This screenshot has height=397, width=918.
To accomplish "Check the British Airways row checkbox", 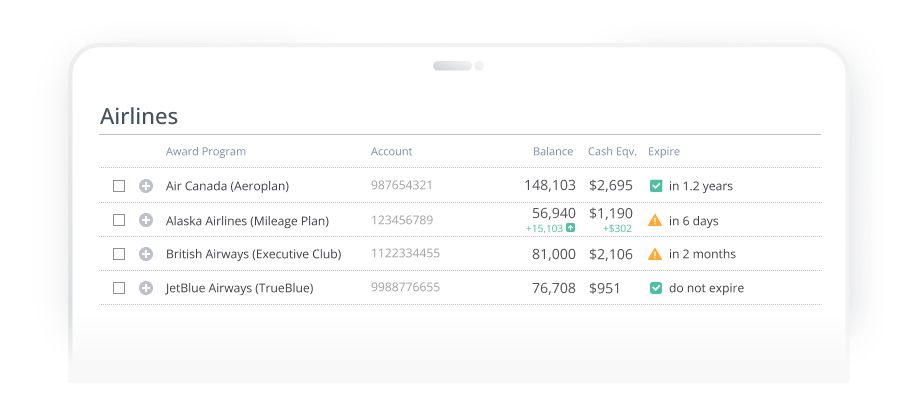I will tap(119, 254).
